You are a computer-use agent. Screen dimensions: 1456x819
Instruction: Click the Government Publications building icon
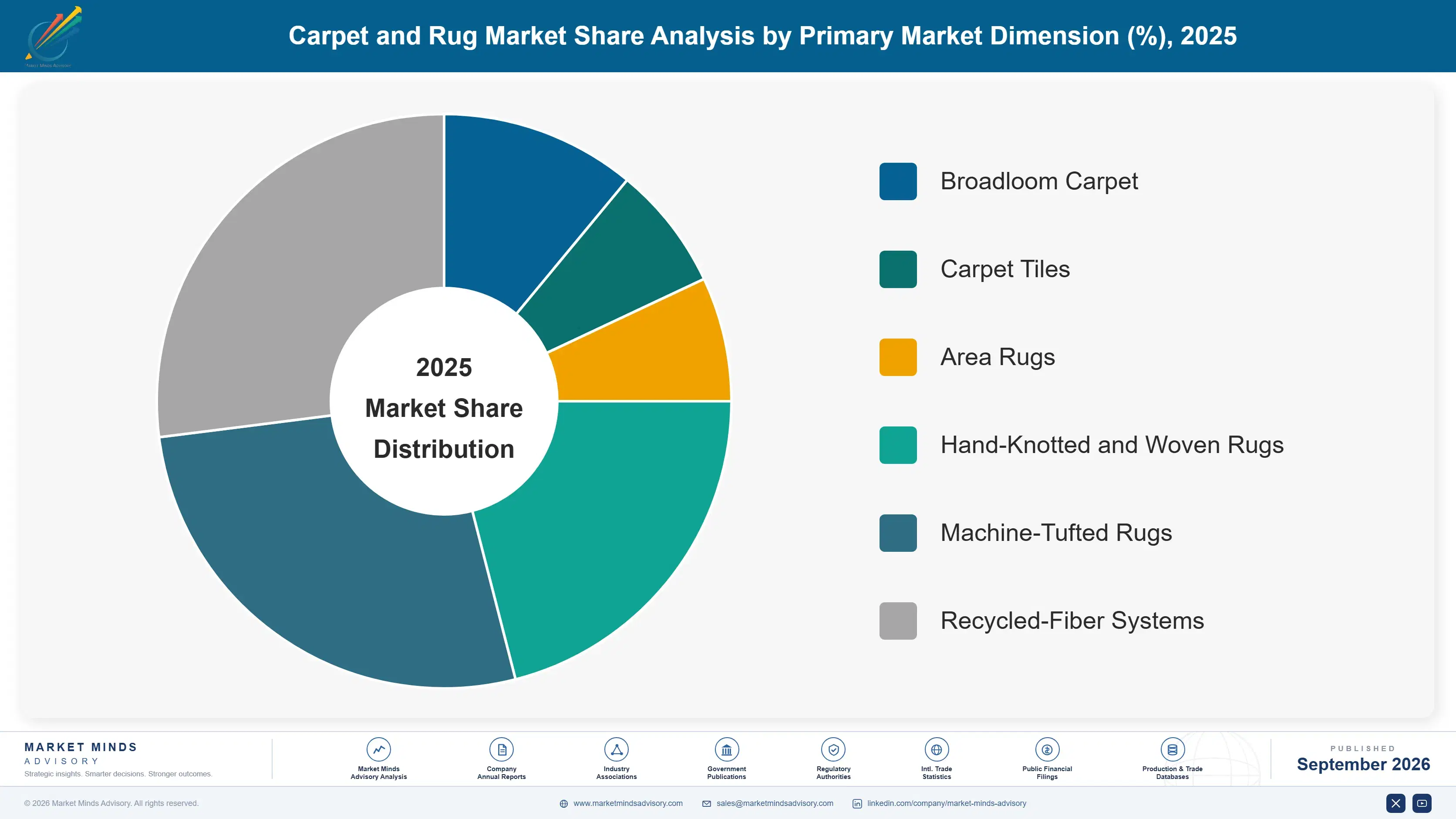[726, 749]
